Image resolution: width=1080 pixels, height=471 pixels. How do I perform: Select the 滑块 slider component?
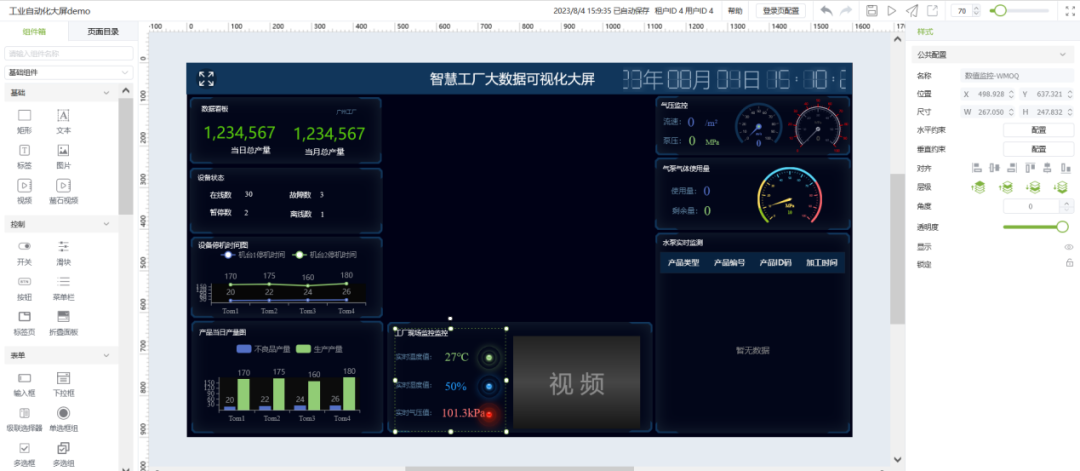click(x=63, y=253)
